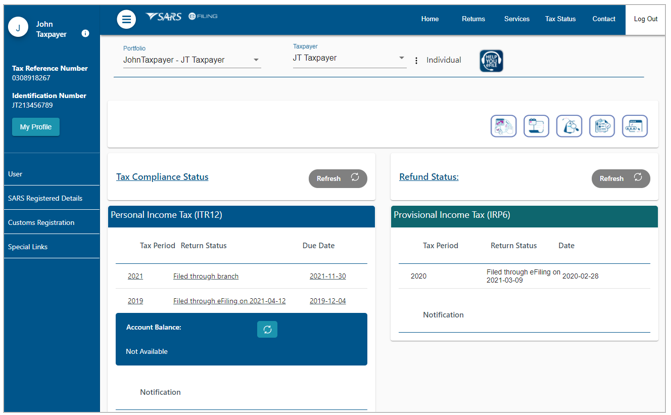Open the 2021 tax period link
Viewport: 671px width, 415px height.
[135, 276]
